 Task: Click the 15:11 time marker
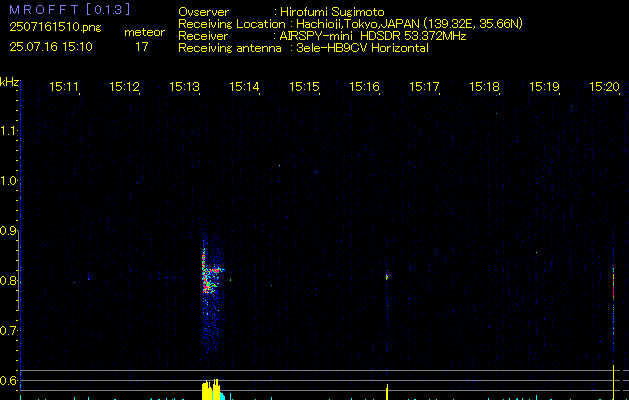tap(64, 88)
